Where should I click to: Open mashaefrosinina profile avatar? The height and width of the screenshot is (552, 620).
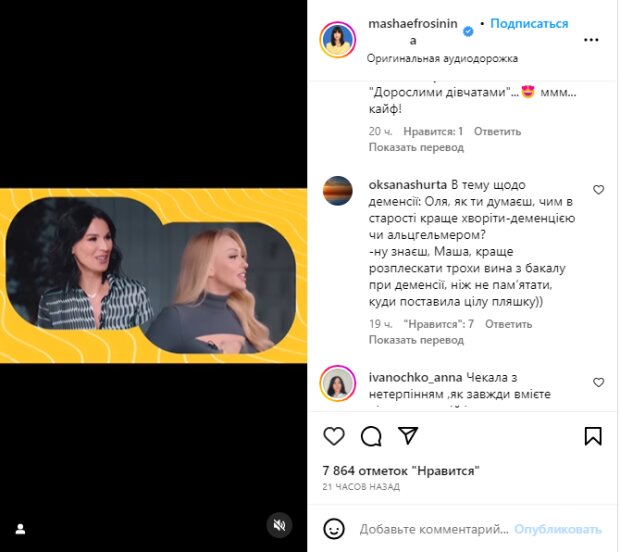[x=338, y=40]
